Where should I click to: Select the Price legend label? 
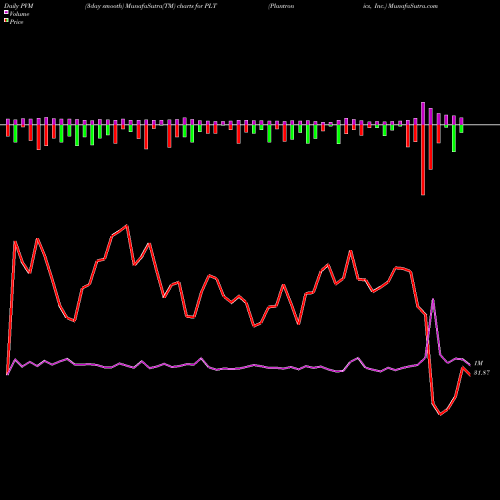(x=16, y=22)
